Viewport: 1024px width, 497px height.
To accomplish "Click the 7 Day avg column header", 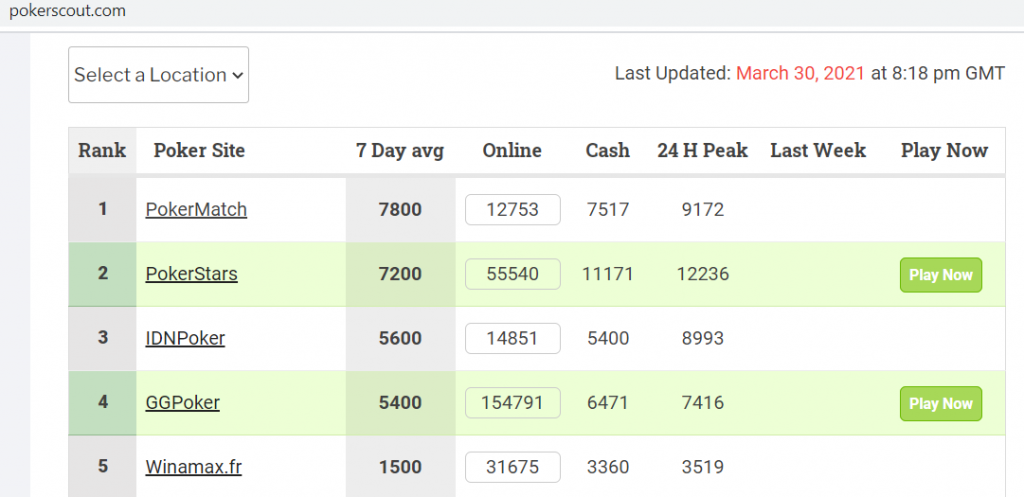I will 400,151.
